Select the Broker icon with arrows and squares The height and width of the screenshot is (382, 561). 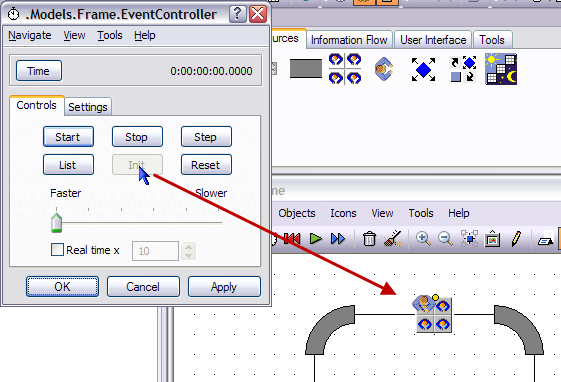coord(463,69)
